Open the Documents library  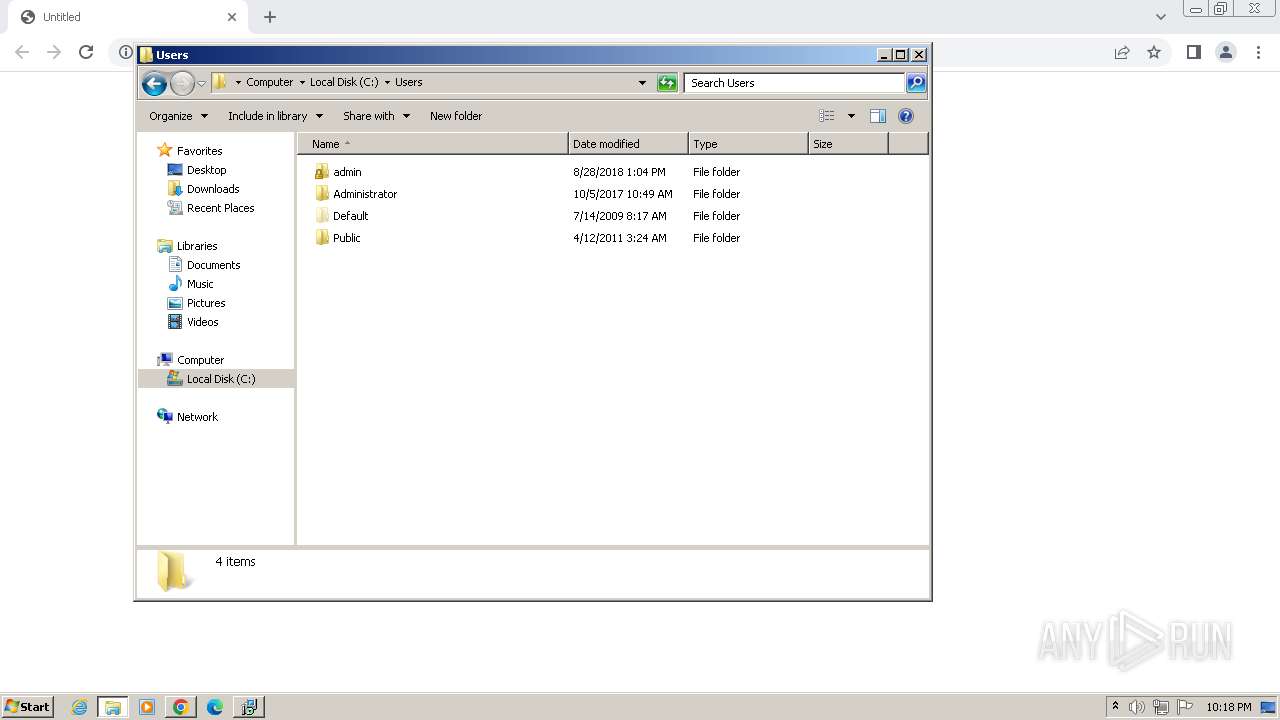coord(213,265)
